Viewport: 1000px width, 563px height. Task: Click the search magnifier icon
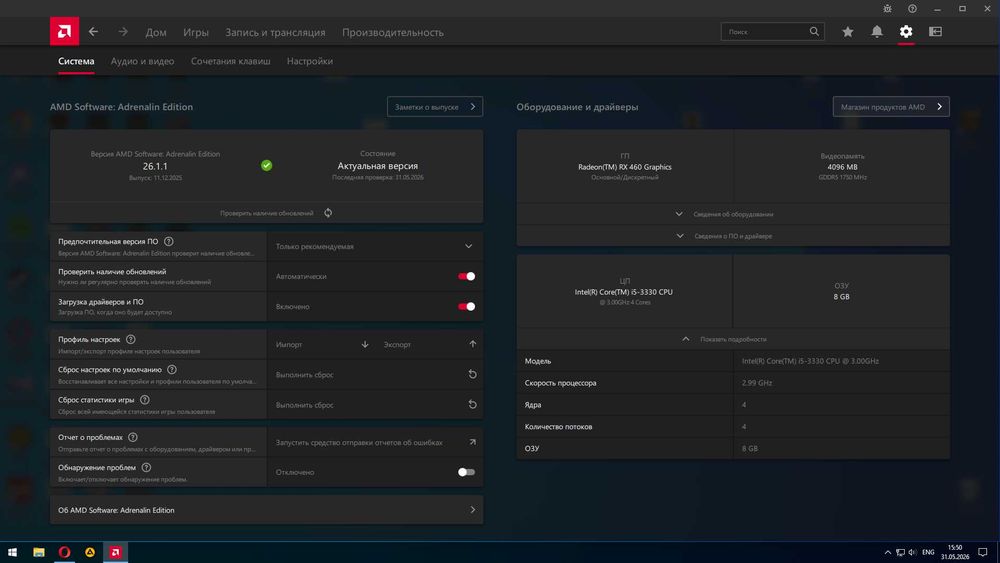tap(814, 31)
